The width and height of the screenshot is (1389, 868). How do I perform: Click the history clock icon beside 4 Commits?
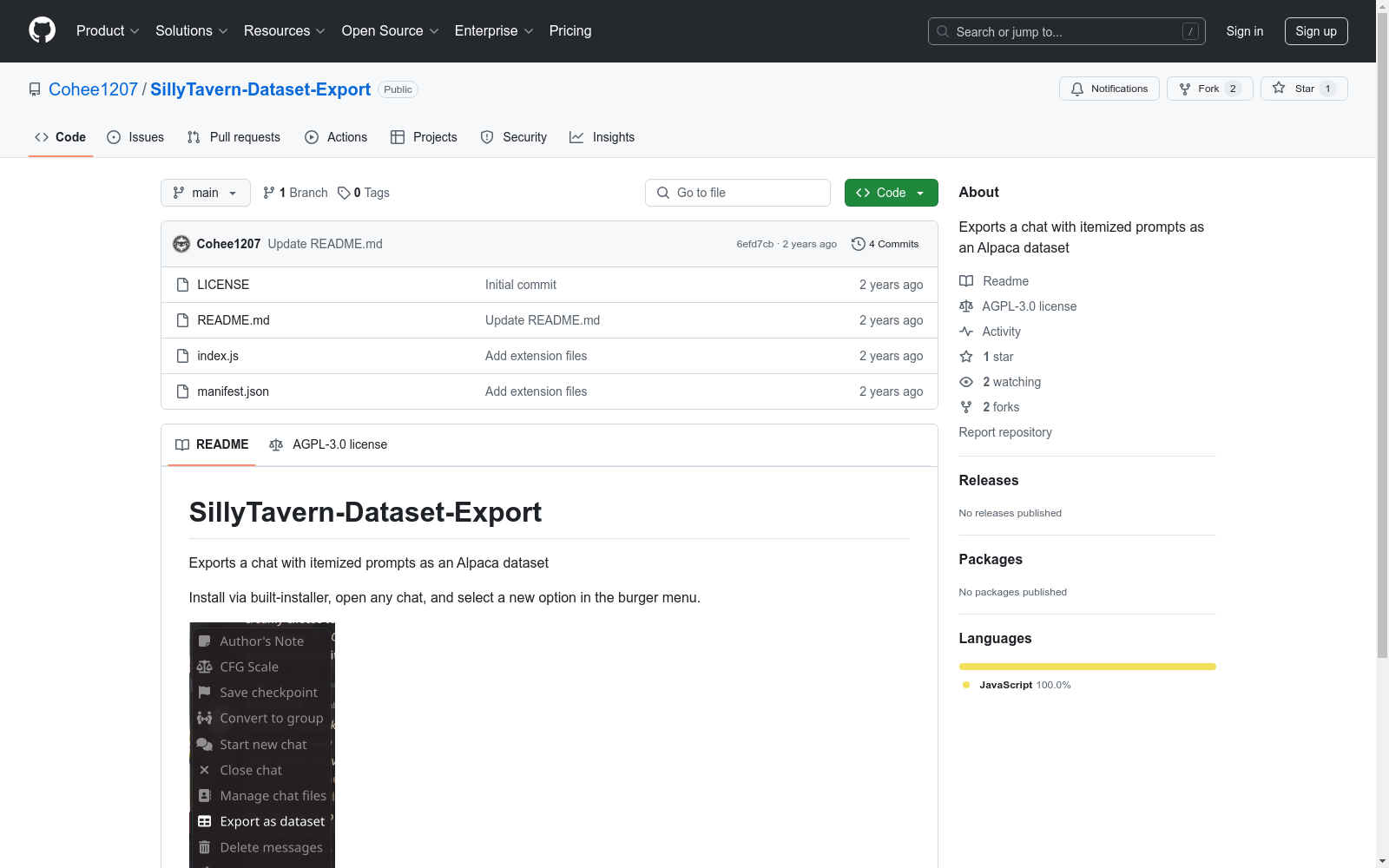click(x=859, y=244)
